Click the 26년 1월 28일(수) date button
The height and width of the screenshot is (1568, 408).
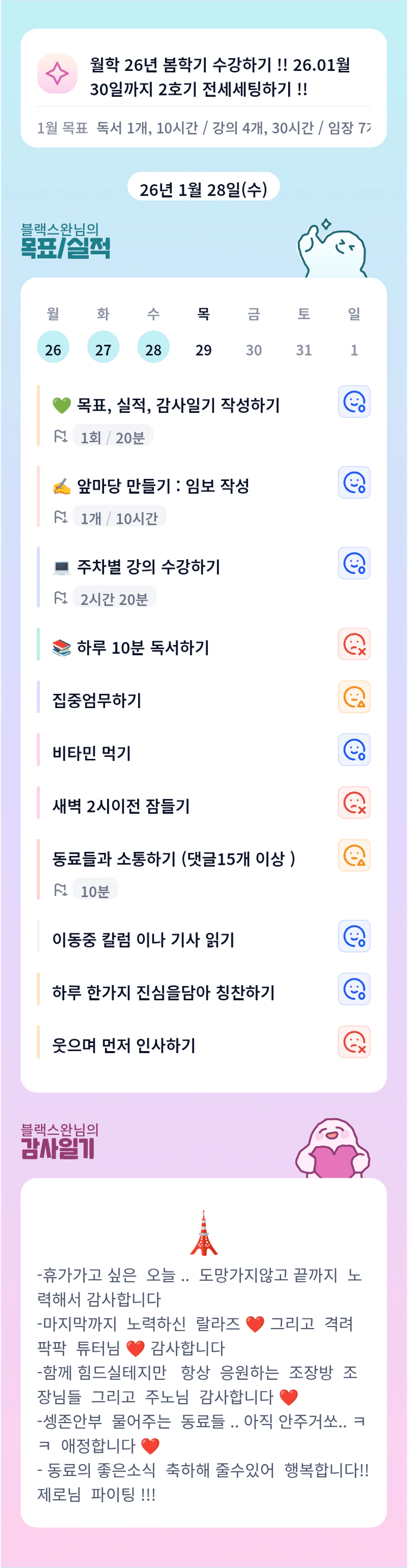(x=203, y=189)
